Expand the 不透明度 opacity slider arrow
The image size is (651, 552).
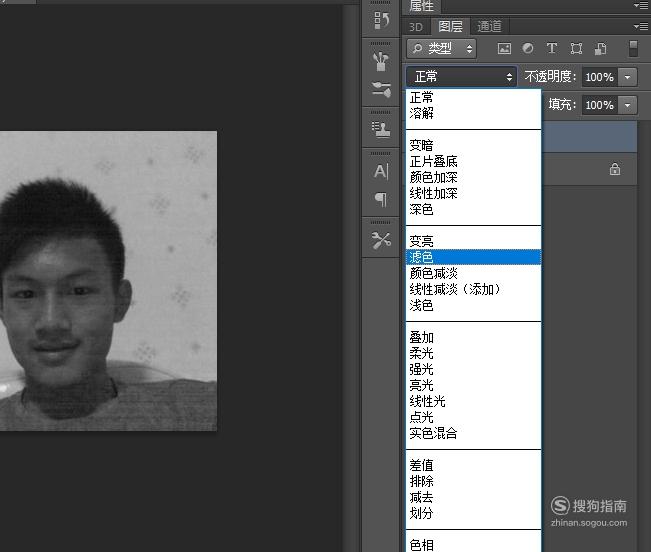627,77
